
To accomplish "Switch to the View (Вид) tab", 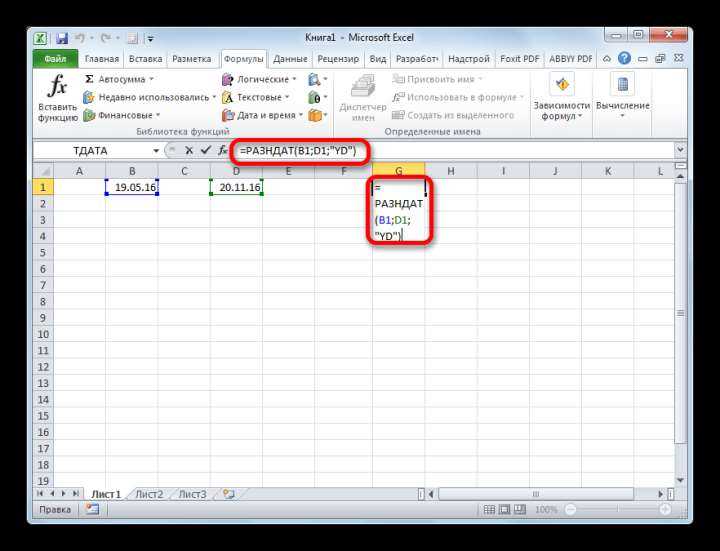I will [377, 59].
